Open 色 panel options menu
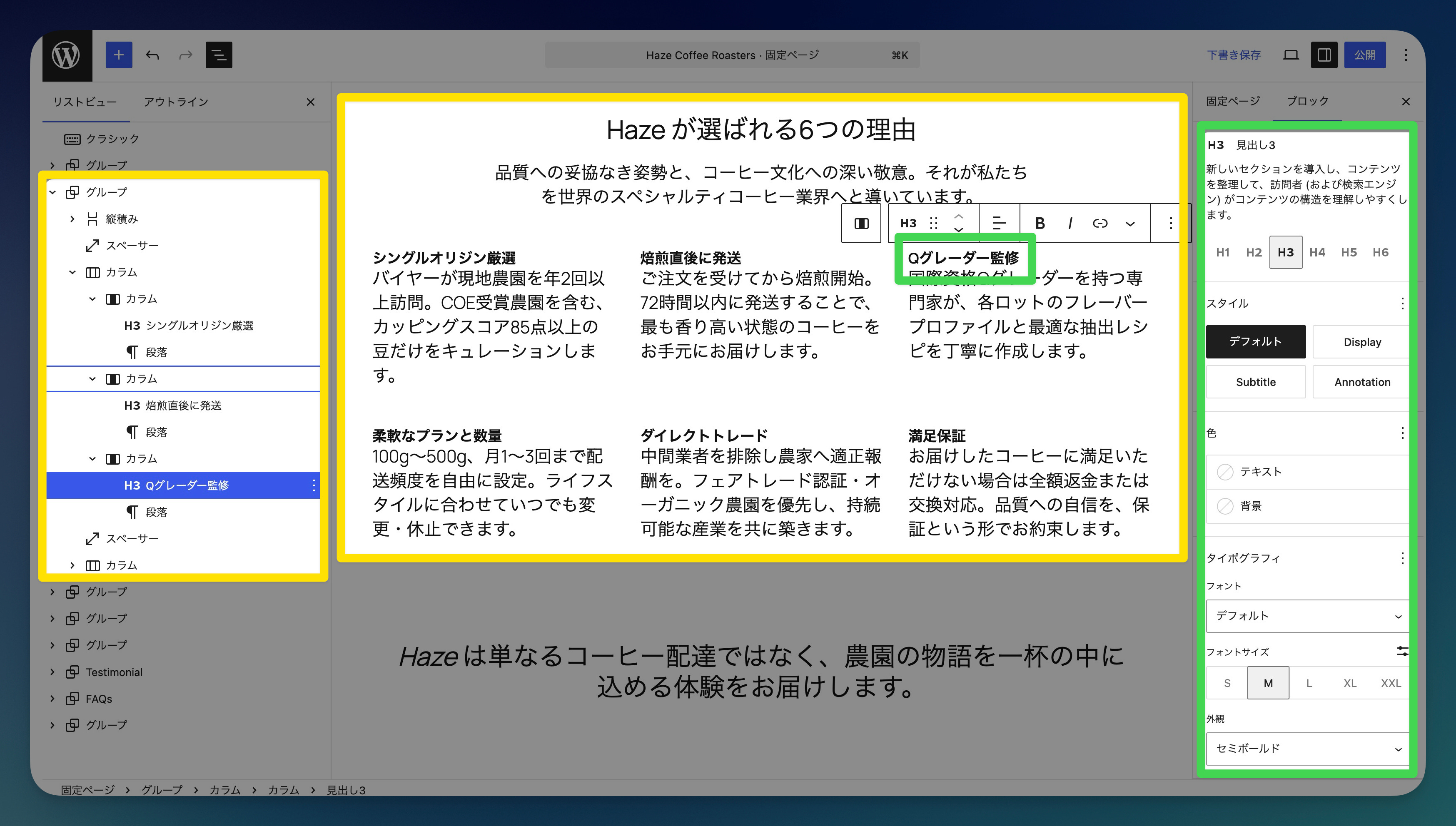Image resolution: width=1456 pixels, height=826 pixels. (1402, 433)
